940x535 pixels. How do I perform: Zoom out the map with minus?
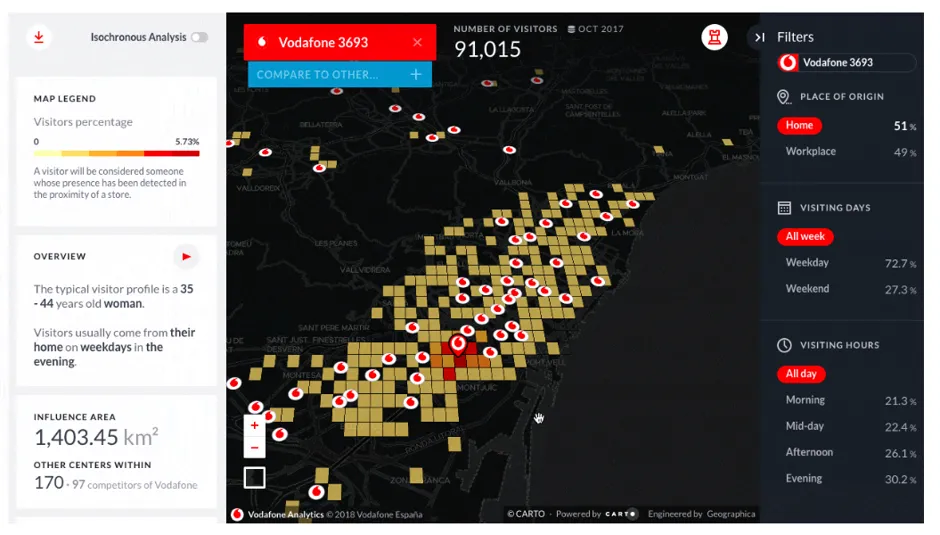pos(254,447)
